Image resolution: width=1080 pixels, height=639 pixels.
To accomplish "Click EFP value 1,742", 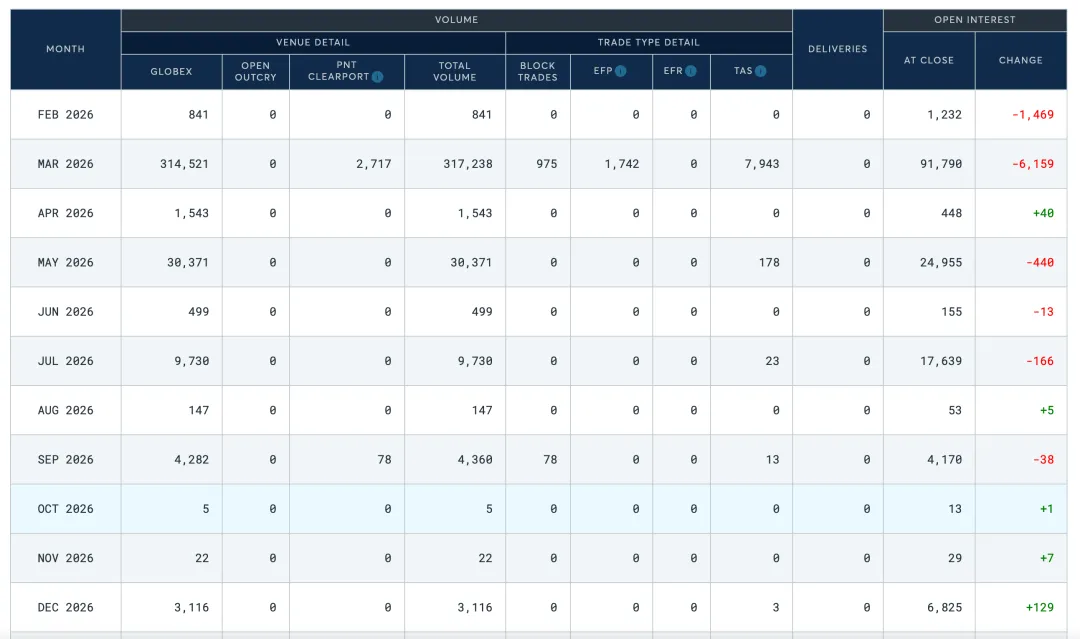I will click(621, 164).
